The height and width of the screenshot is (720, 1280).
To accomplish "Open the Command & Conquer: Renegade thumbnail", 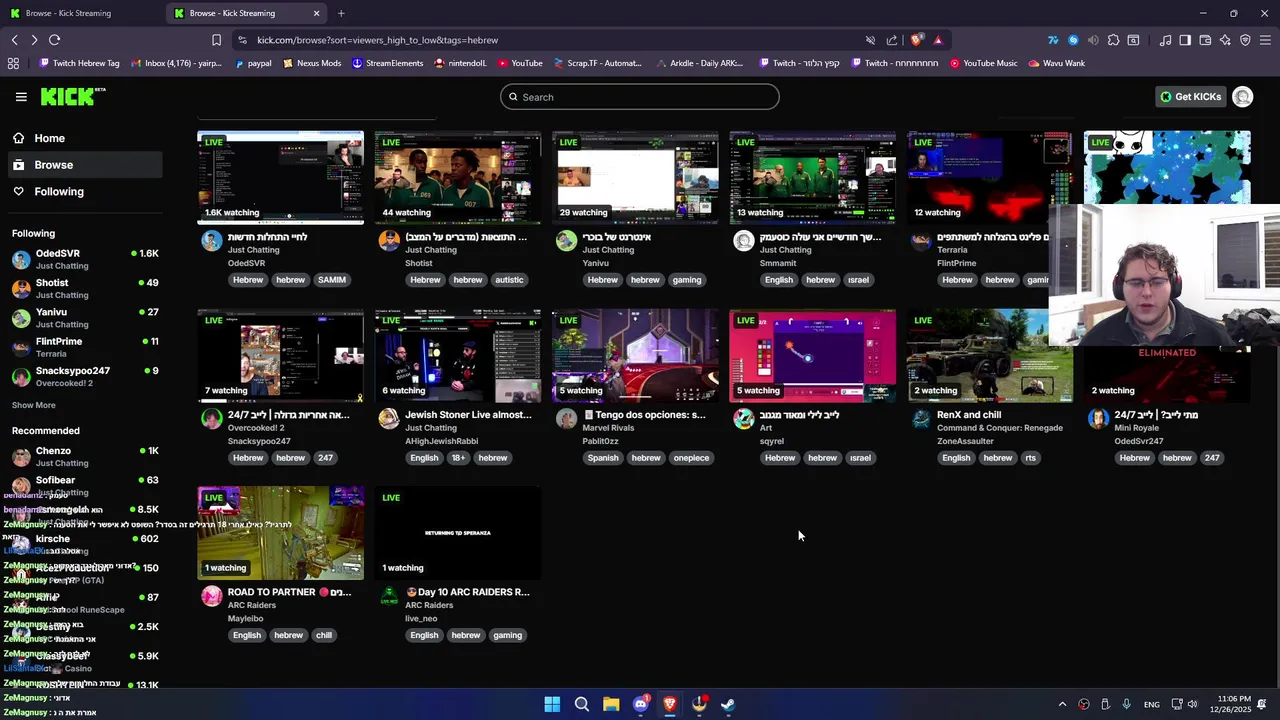I will coord(990,355).
